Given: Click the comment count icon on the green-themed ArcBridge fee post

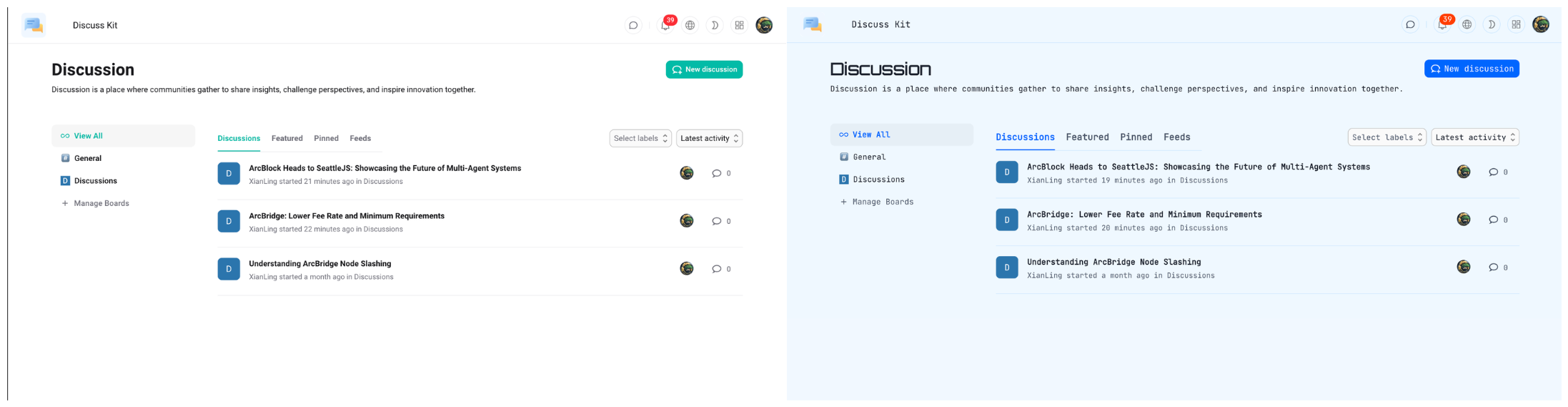Looking at the screenshot, I should tap(716, 222).
